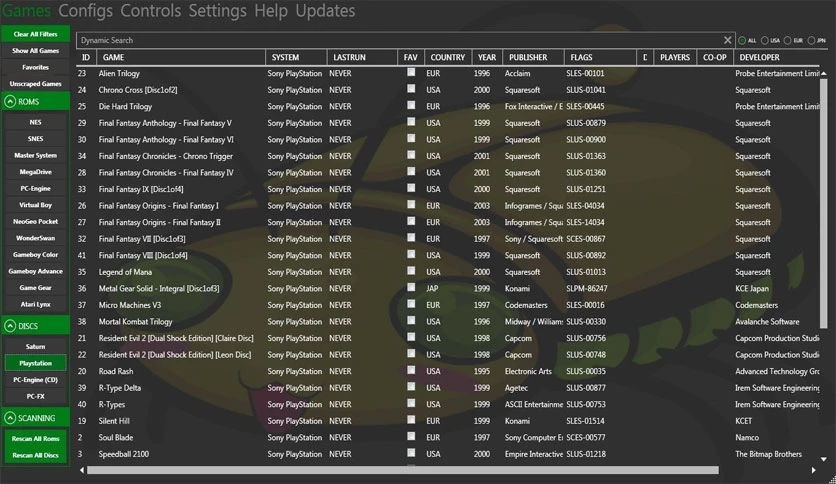Toggle favorite checkbox for Silent Hill
Screen dimensions: 836x484
(411, 420)
